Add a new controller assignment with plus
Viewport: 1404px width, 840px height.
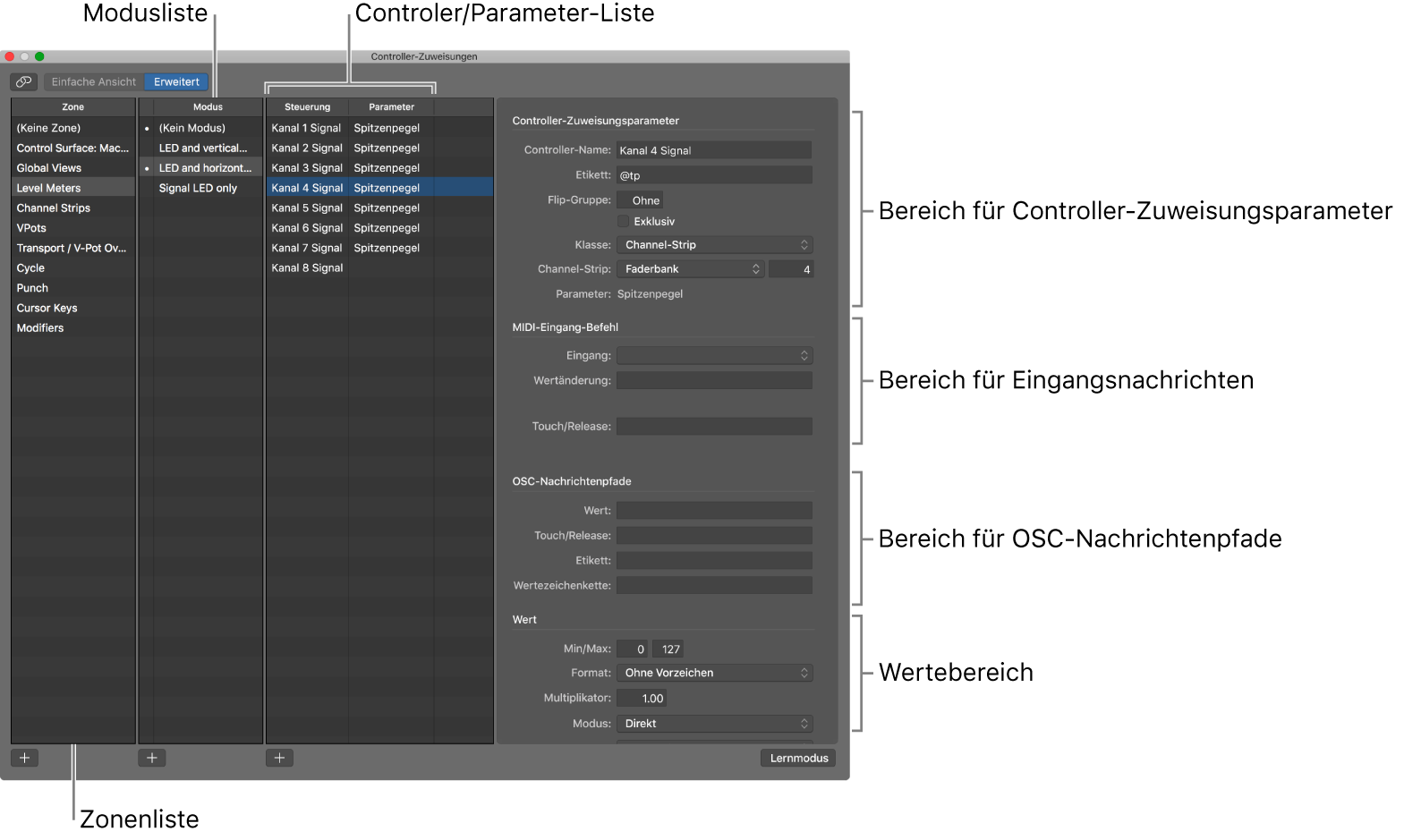click(x=279, y=758)
